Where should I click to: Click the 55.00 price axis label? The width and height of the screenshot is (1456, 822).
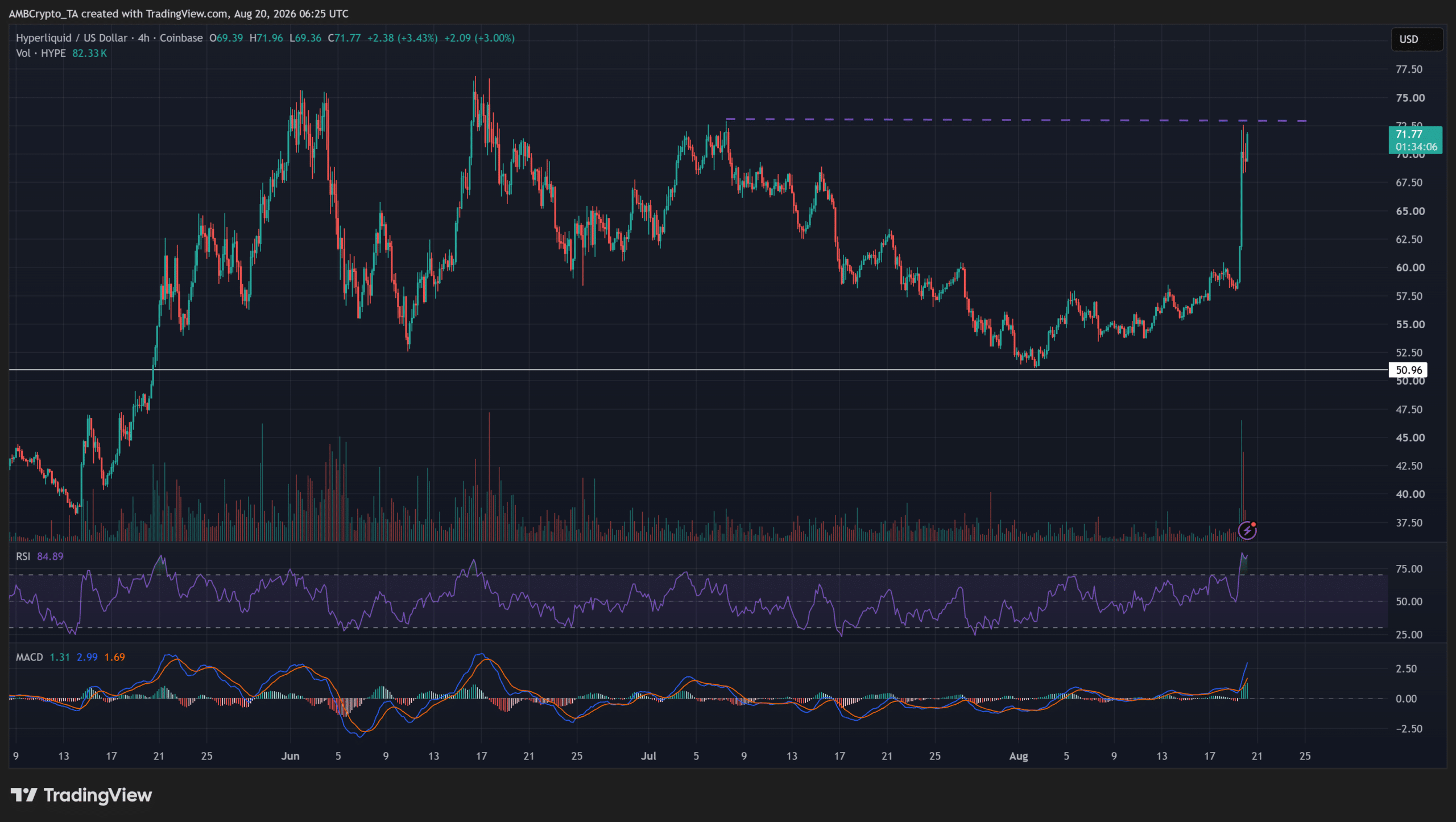pos(1410,324)
